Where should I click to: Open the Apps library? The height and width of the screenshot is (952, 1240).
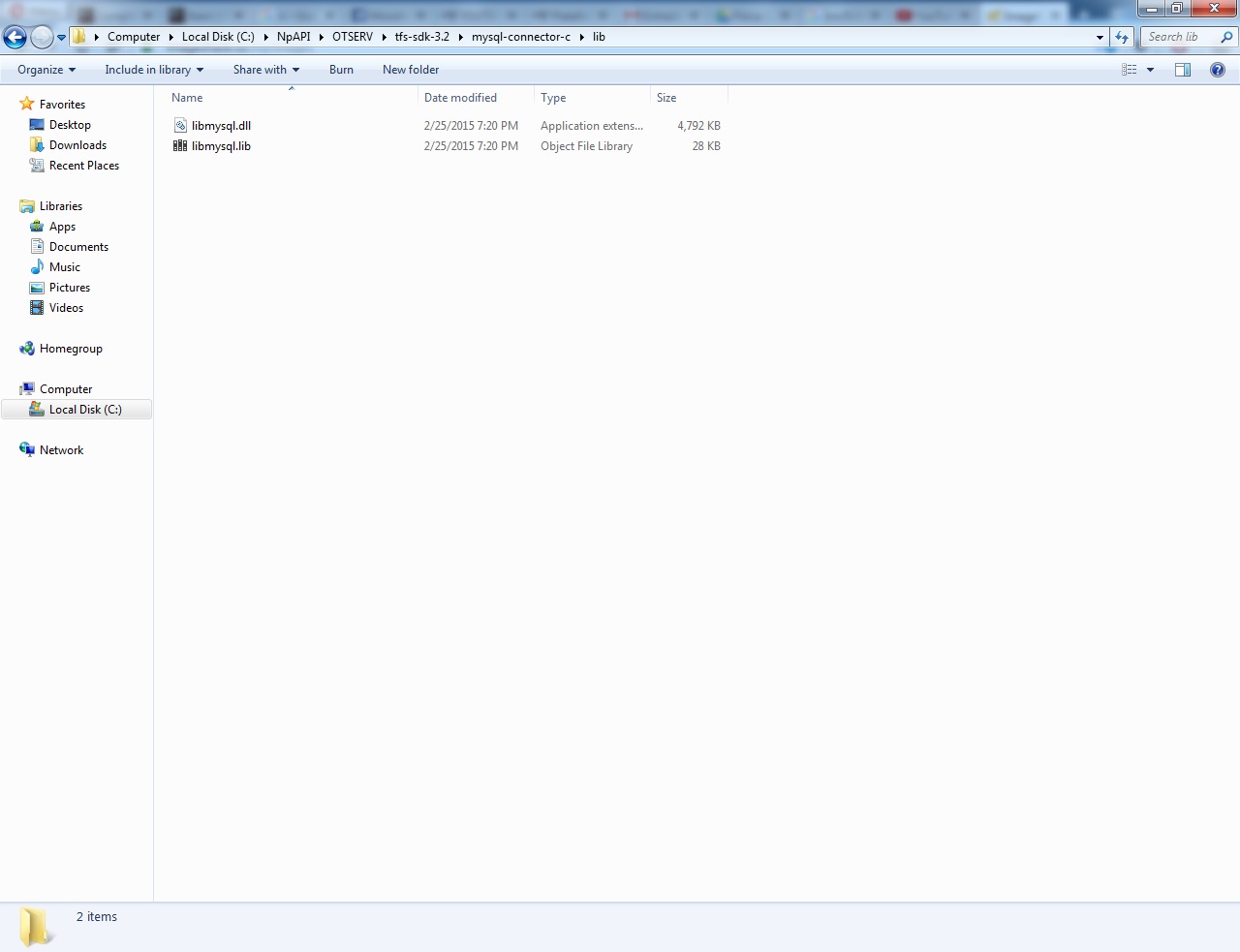tap(62, 227)
